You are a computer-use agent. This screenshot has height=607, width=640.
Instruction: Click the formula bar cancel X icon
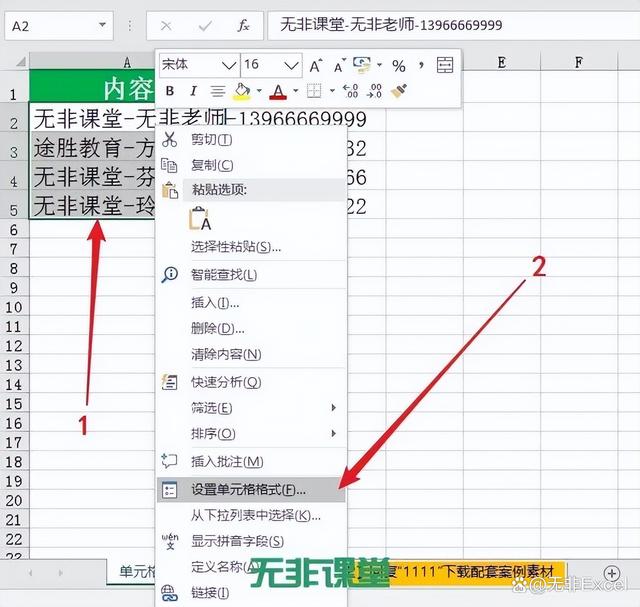(x=166, y=26)
